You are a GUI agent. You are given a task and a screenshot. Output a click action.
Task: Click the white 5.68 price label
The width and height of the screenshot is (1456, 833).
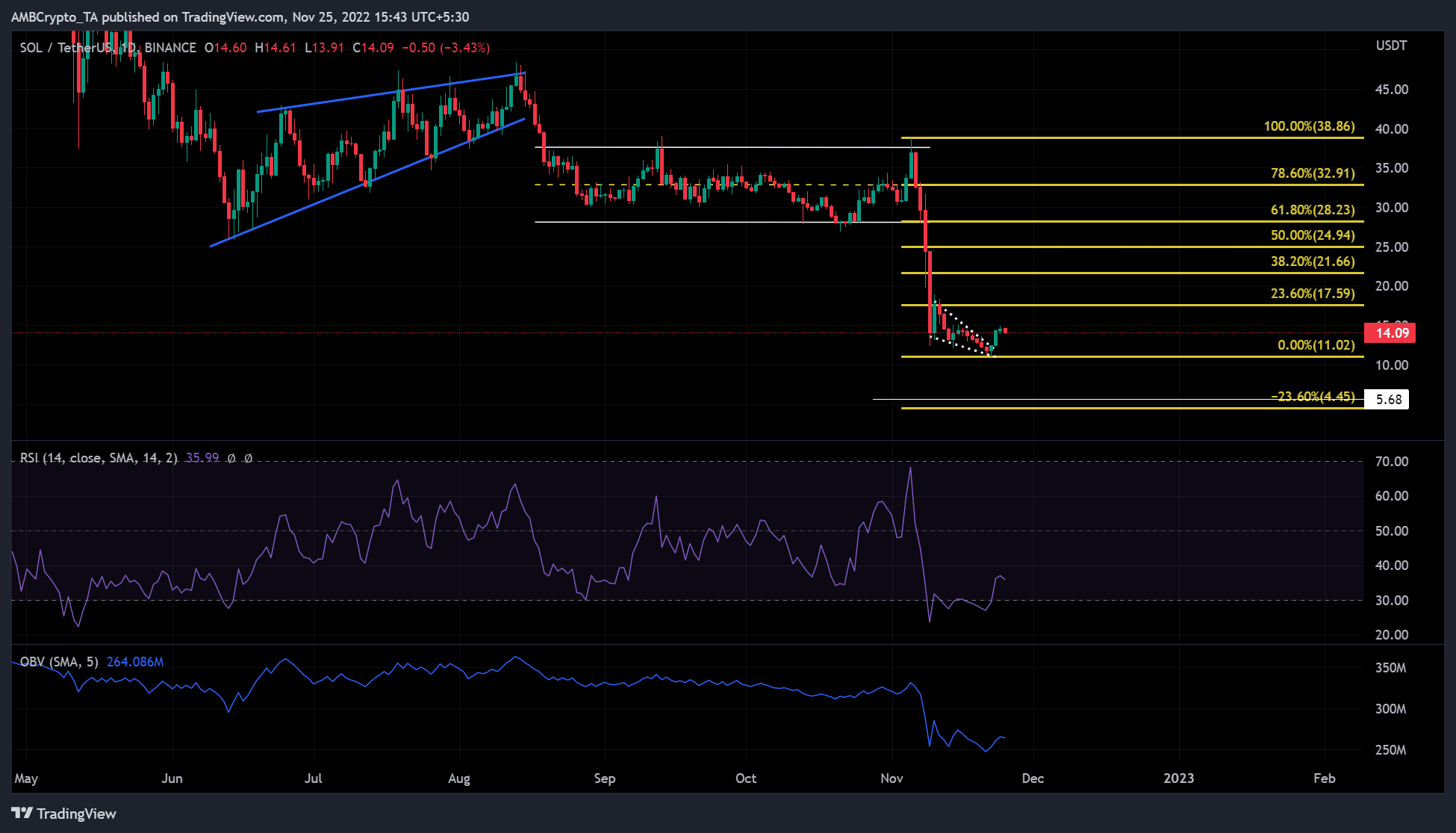(1387, 400)
